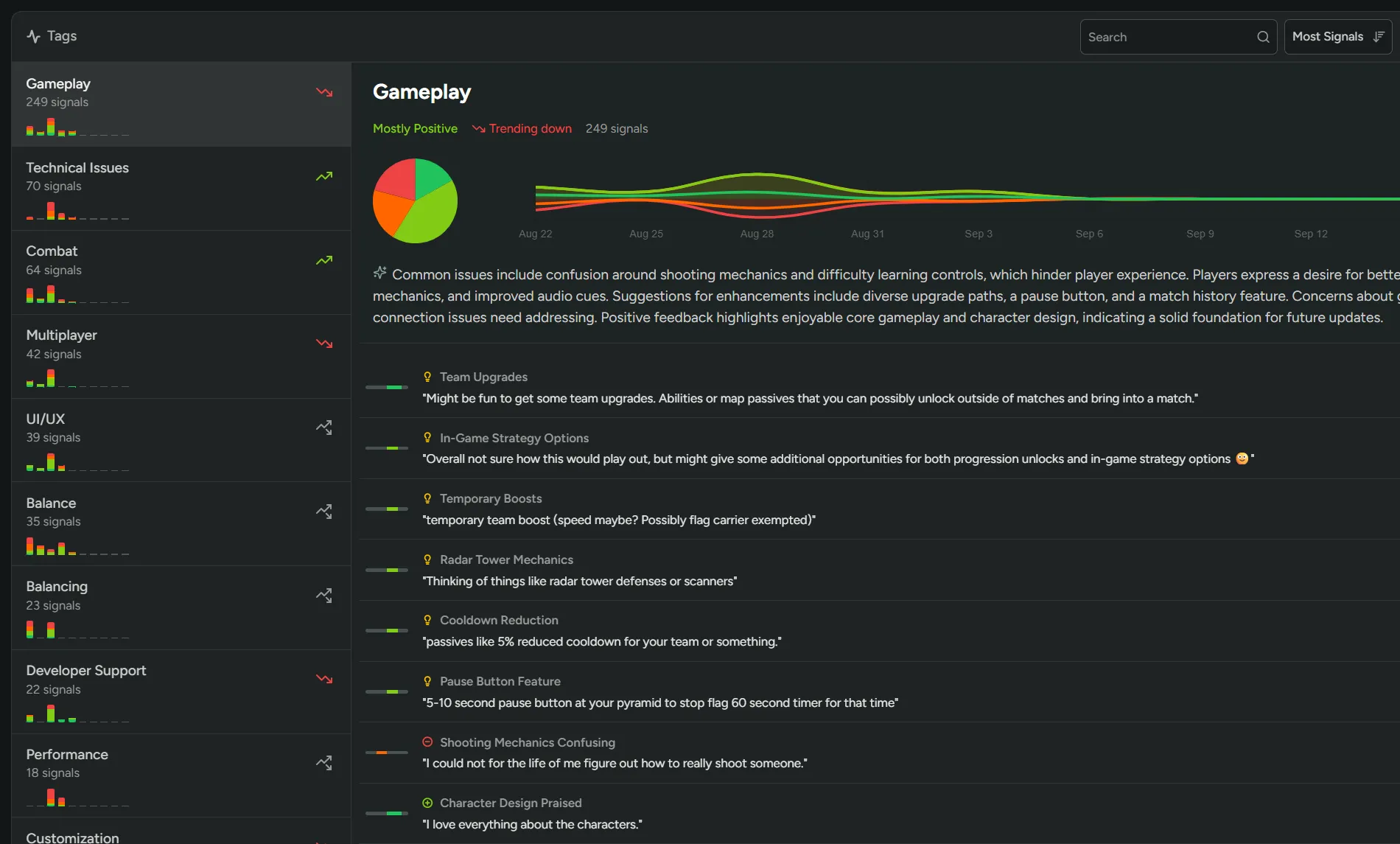The image size is (1400, 844).
Task: Open the Performance tag
Action: click(x=181, y=775)
